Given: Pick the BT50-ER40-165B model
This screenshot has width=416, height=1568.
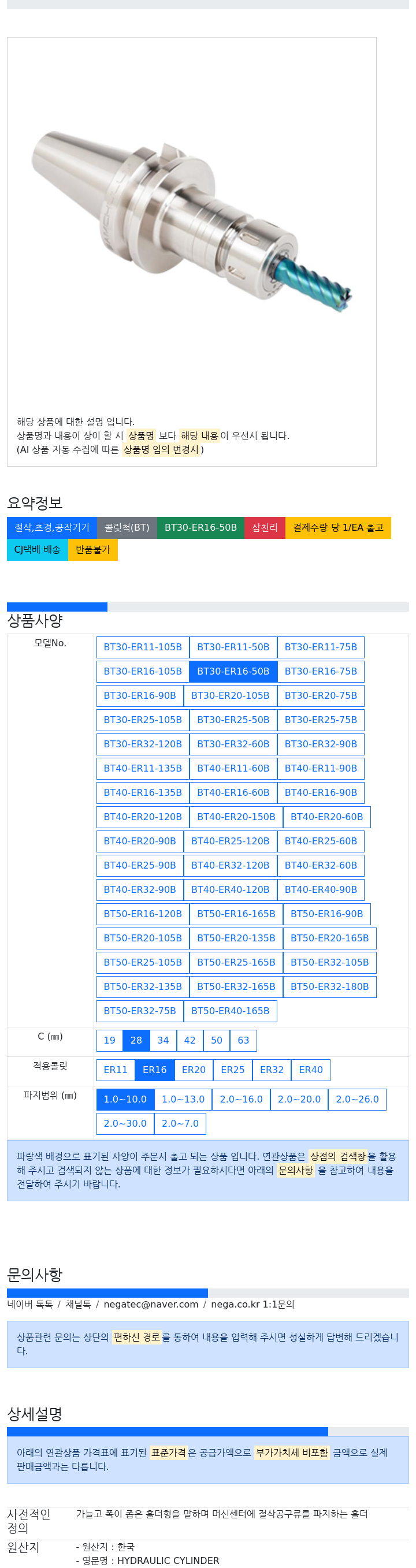Looking at the screenshot, I should [x=229, y=1011].
